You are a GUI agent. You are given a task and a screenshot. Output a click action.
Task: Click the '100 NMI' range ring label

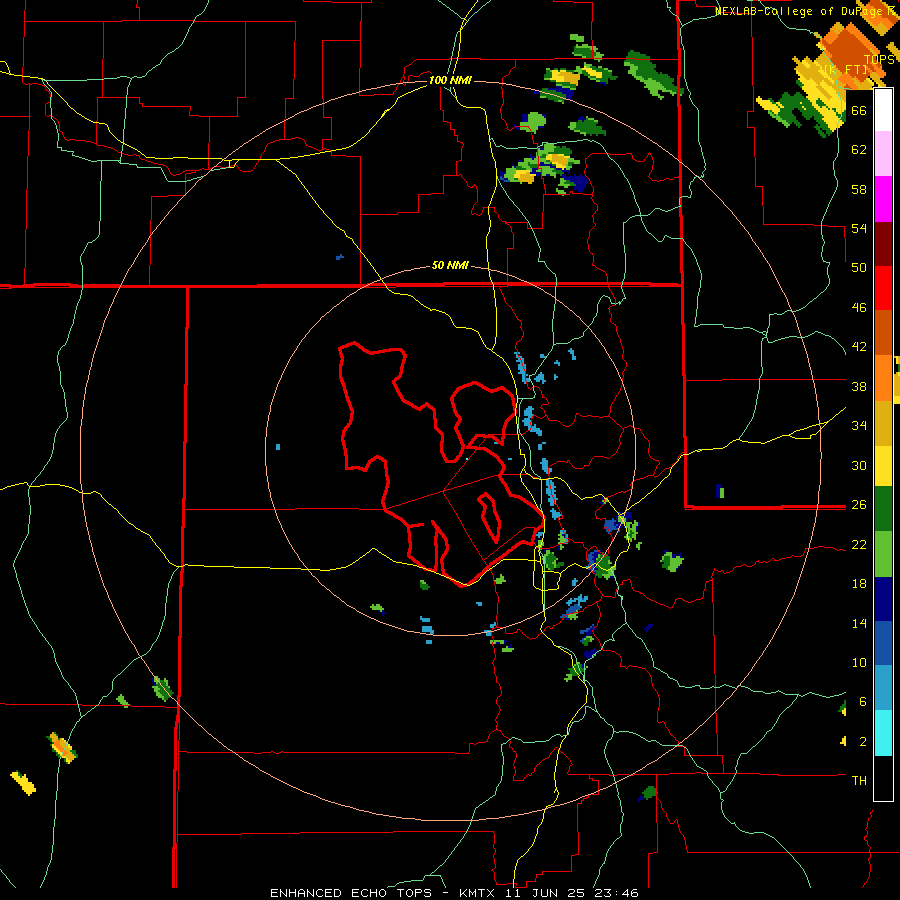pos(450,80)
